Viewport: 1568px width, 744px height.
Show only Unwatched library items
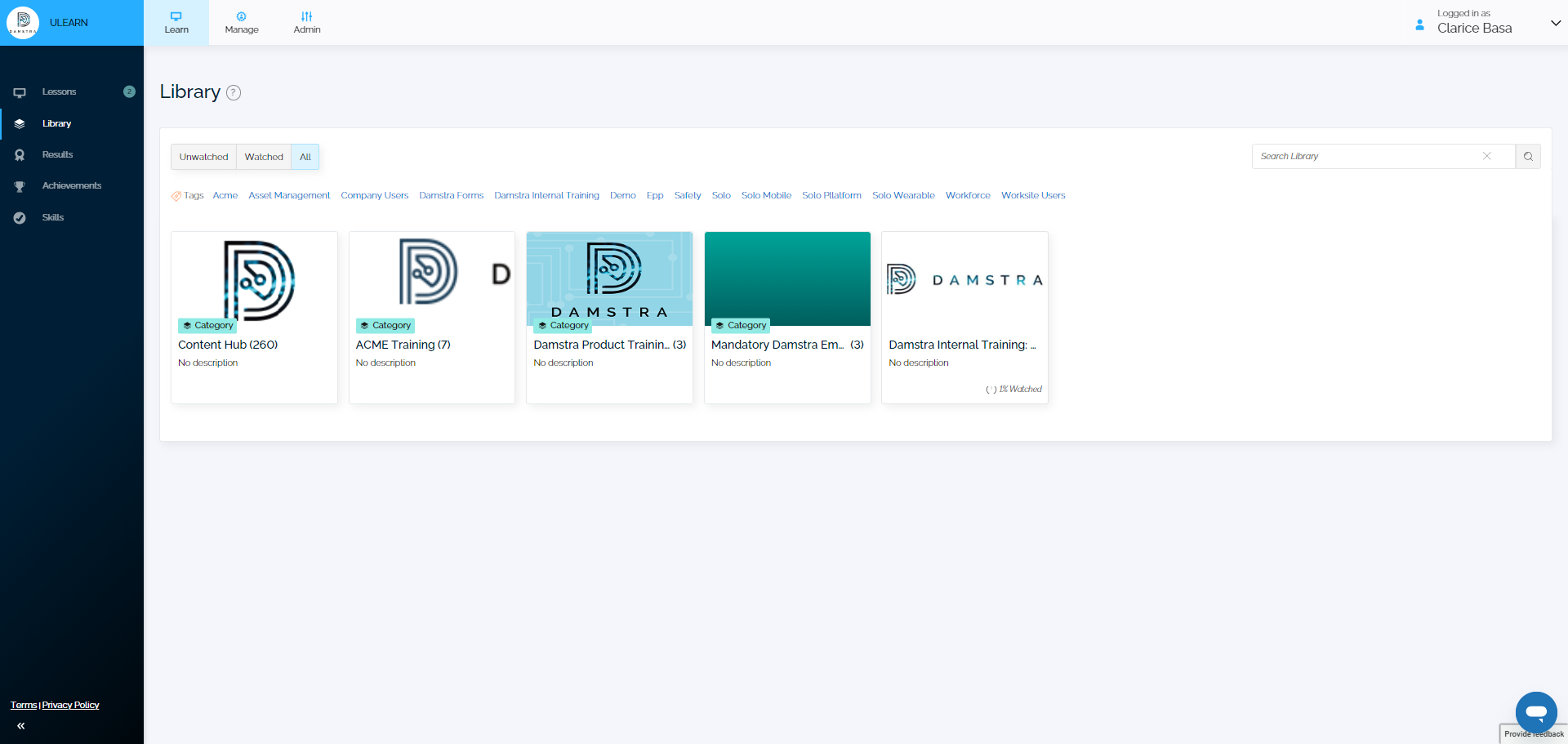203,157
